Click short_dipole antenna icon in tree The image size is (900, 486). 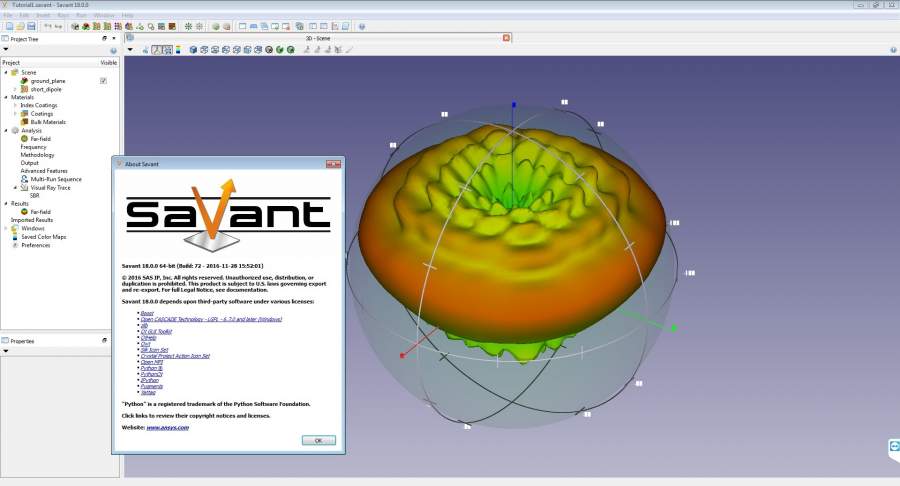pyautogui.click(x=24, y=89)
